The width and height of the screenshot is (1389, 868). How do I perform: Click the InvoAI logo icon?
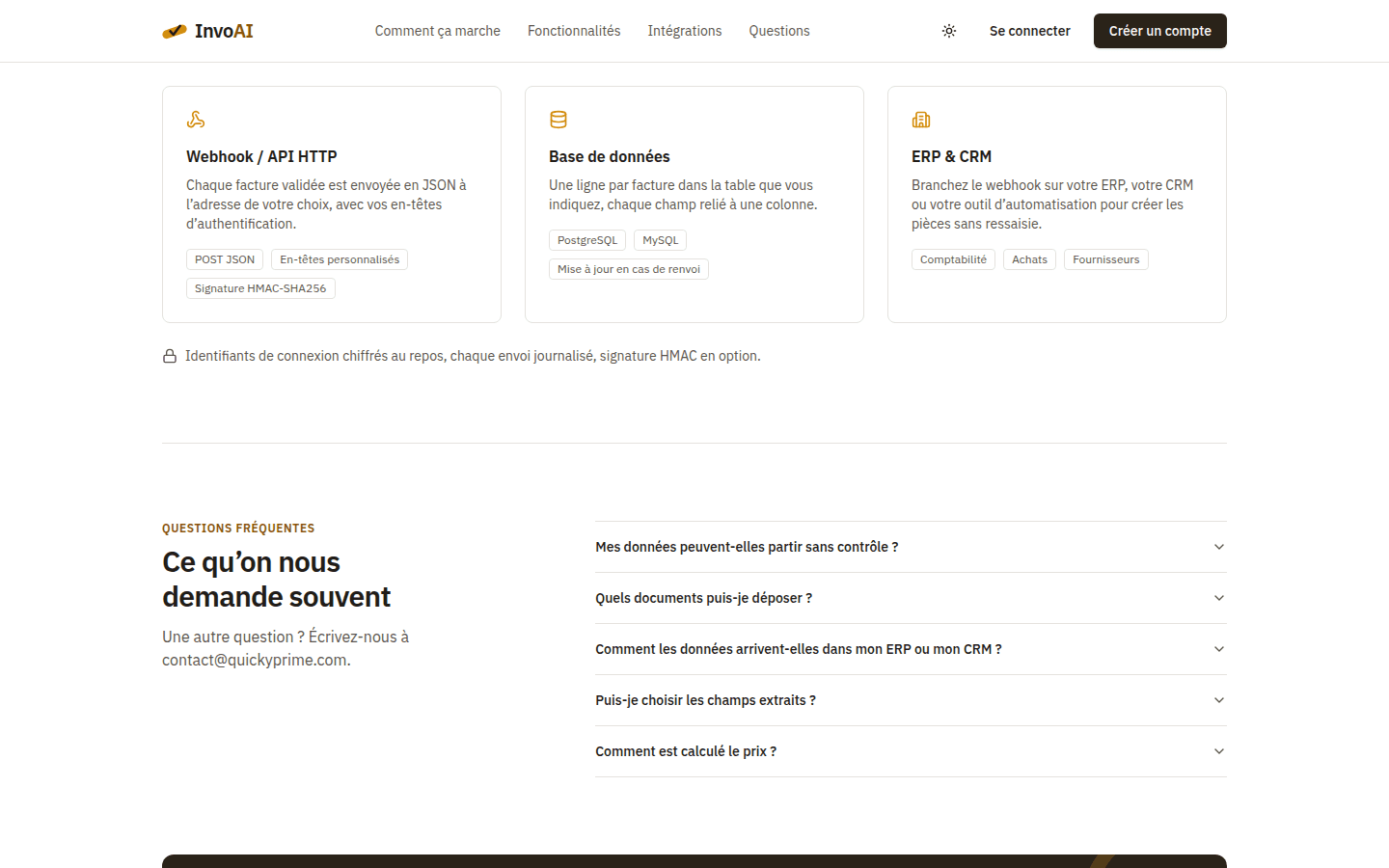coord(175,31)
